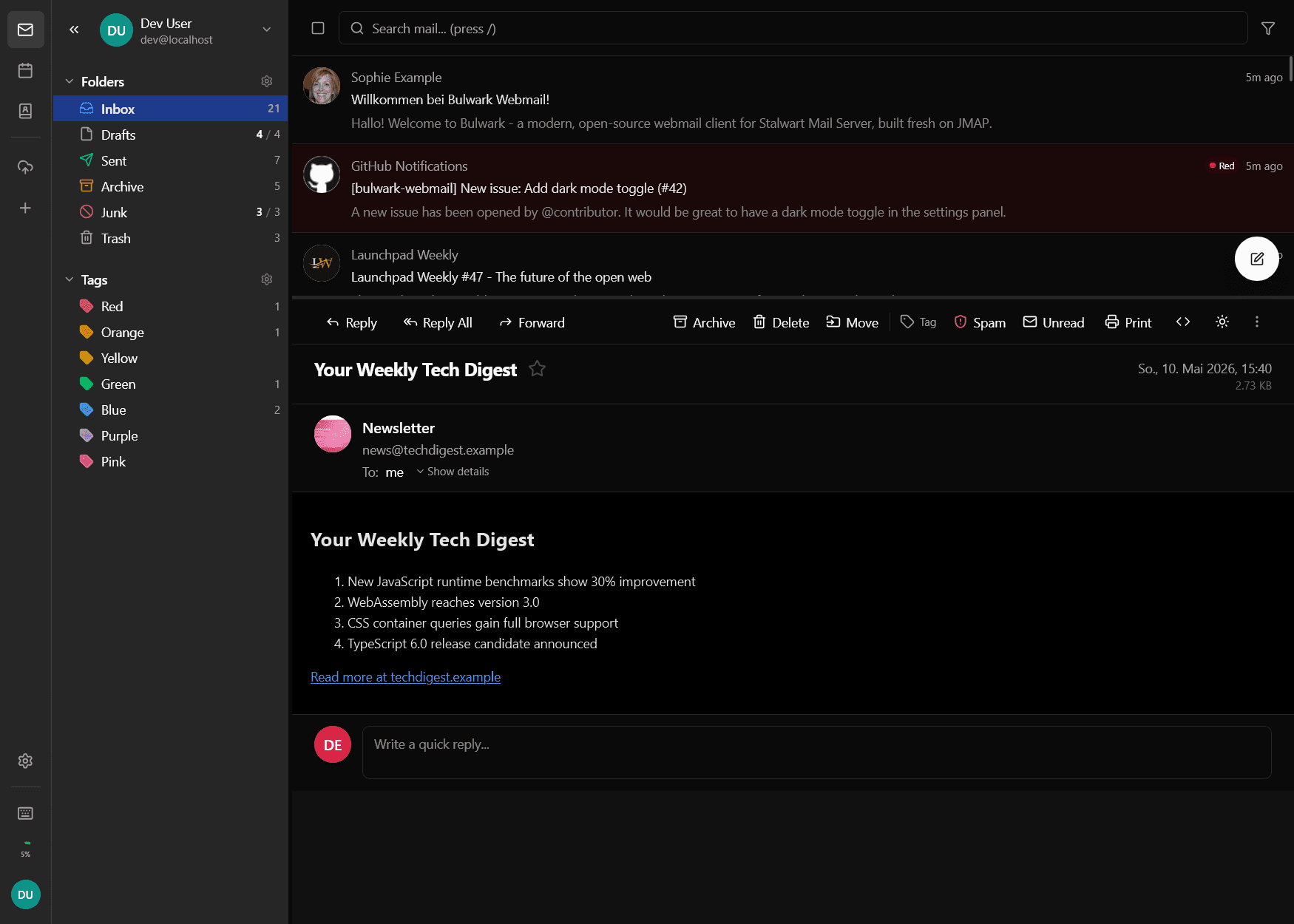Mark the email as Spam

tap(980, 322)
